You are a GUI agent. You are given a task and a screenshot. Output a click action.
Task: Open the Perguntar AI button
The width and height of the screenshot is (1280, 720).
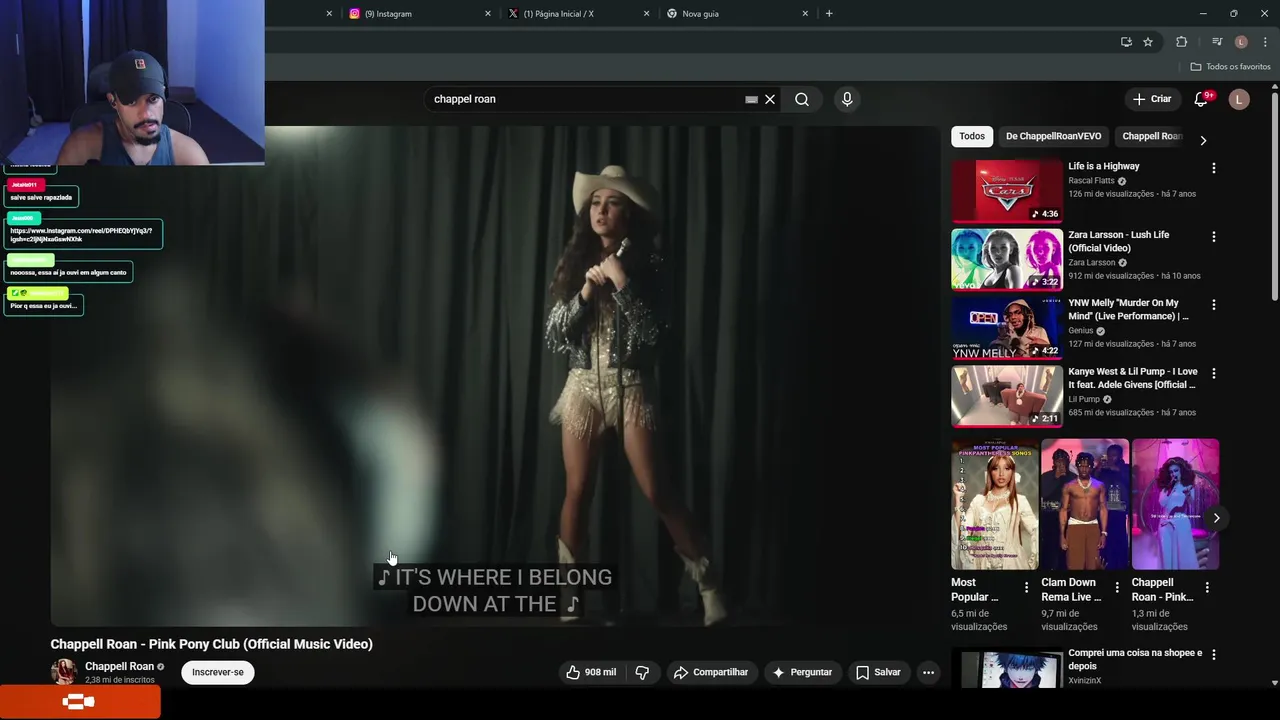(802, 672)
